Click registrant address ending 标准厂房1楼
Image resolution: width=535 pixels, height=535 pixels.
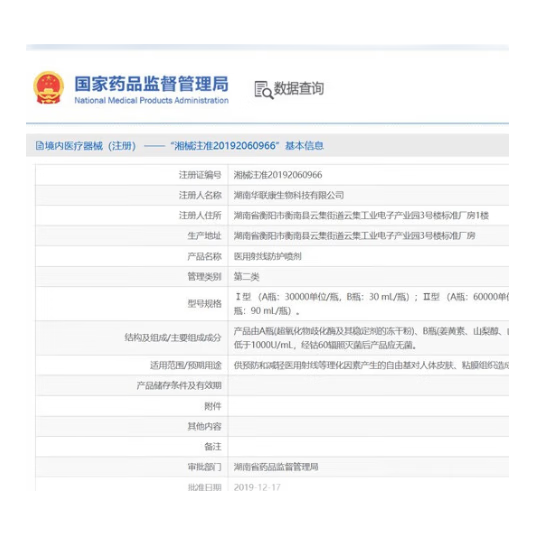coord(361,215)
